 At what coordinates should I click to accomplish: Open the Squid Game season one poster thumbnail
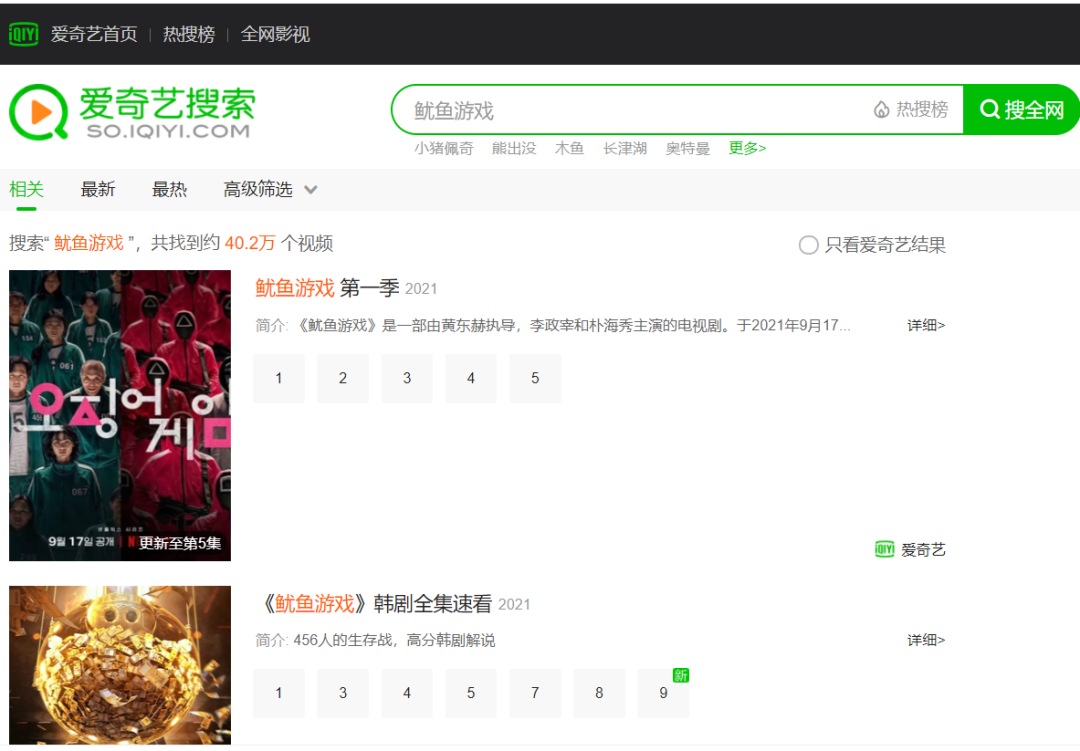coord(120,415)
